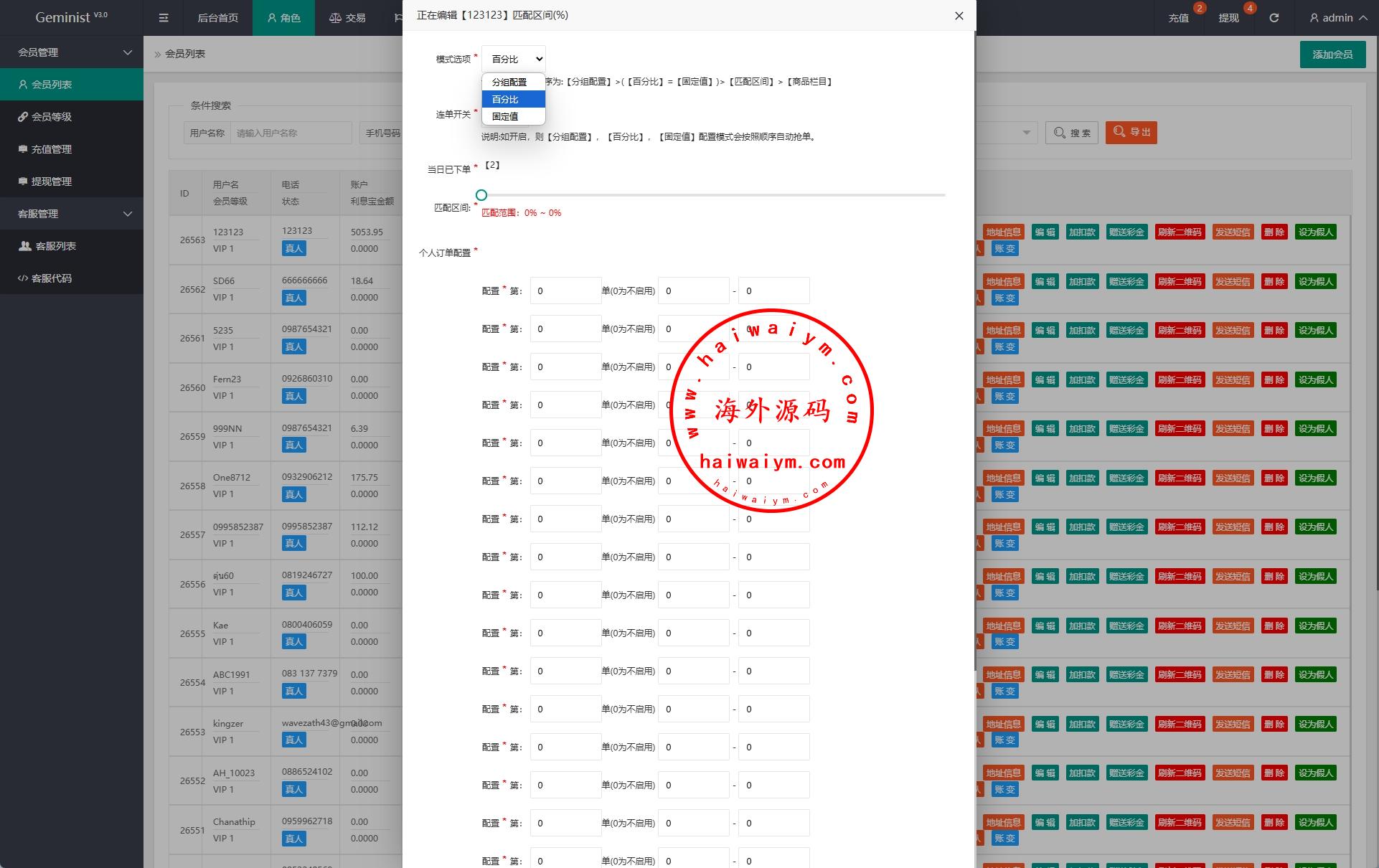Switch to 后台首页 tab

tap(217, 18)
